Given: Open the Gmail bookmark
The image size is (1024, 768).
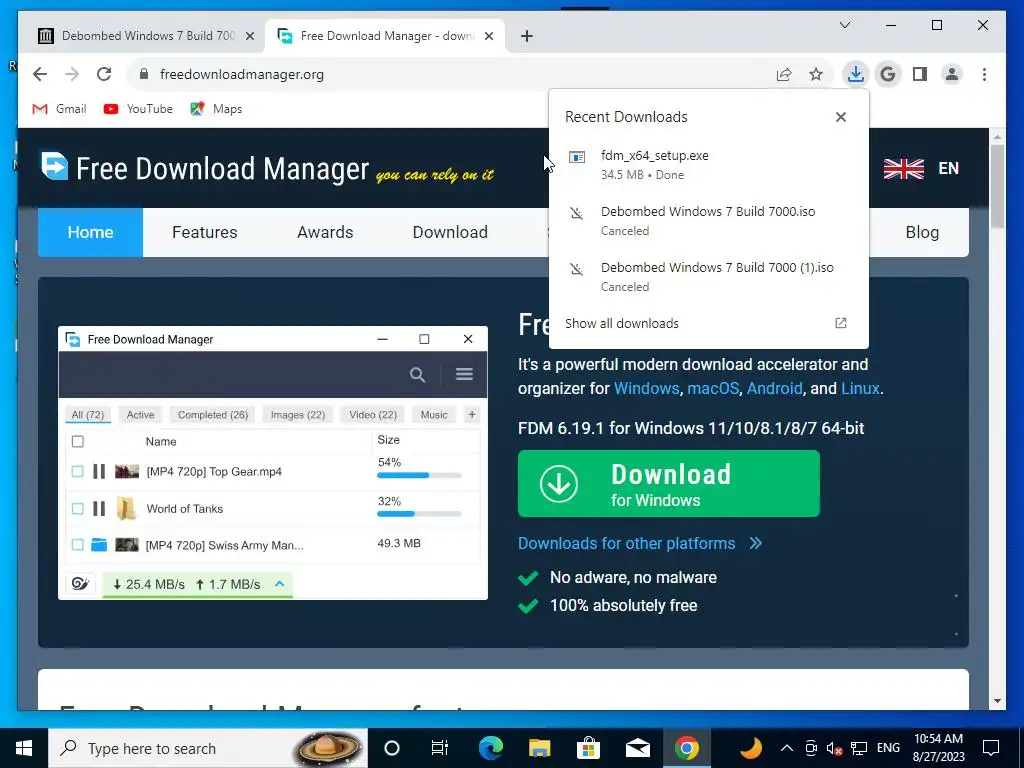Looking at the screenshot, I should pos(59,109).
